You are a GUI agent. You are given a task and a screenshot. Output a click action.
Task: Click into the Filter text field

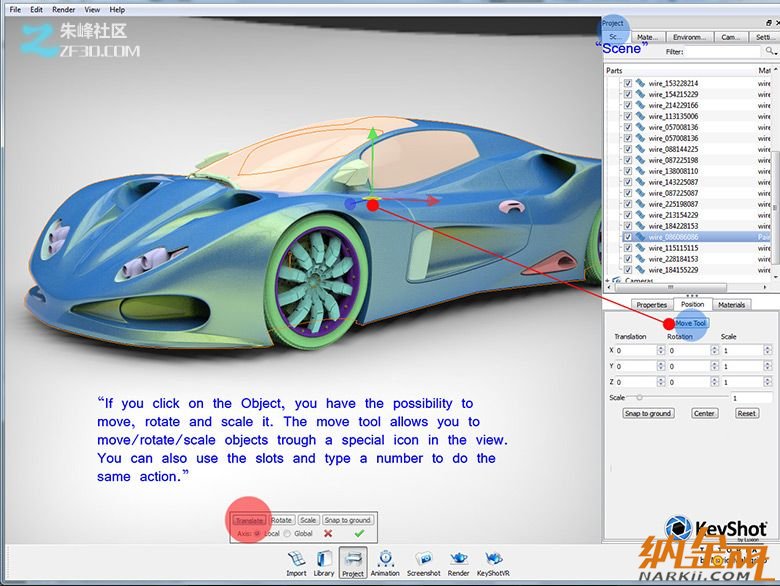click(723, 51)
